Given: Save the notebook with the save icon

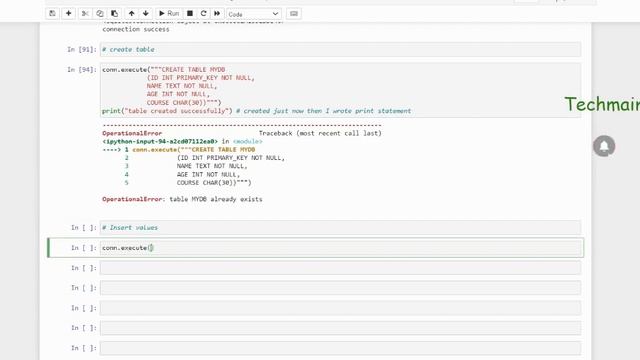Looking at the screenshot, I should (52, 13).
